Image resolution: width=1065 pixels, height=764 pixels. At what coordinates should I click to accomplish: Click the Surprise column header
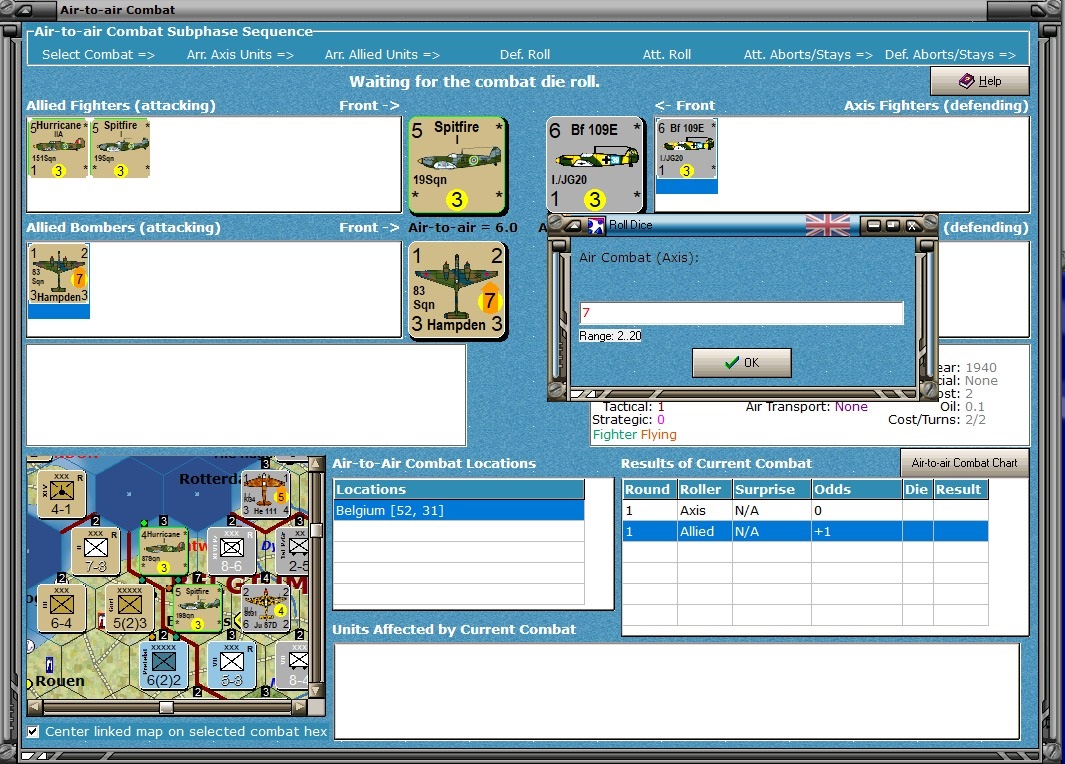point(772,489)
